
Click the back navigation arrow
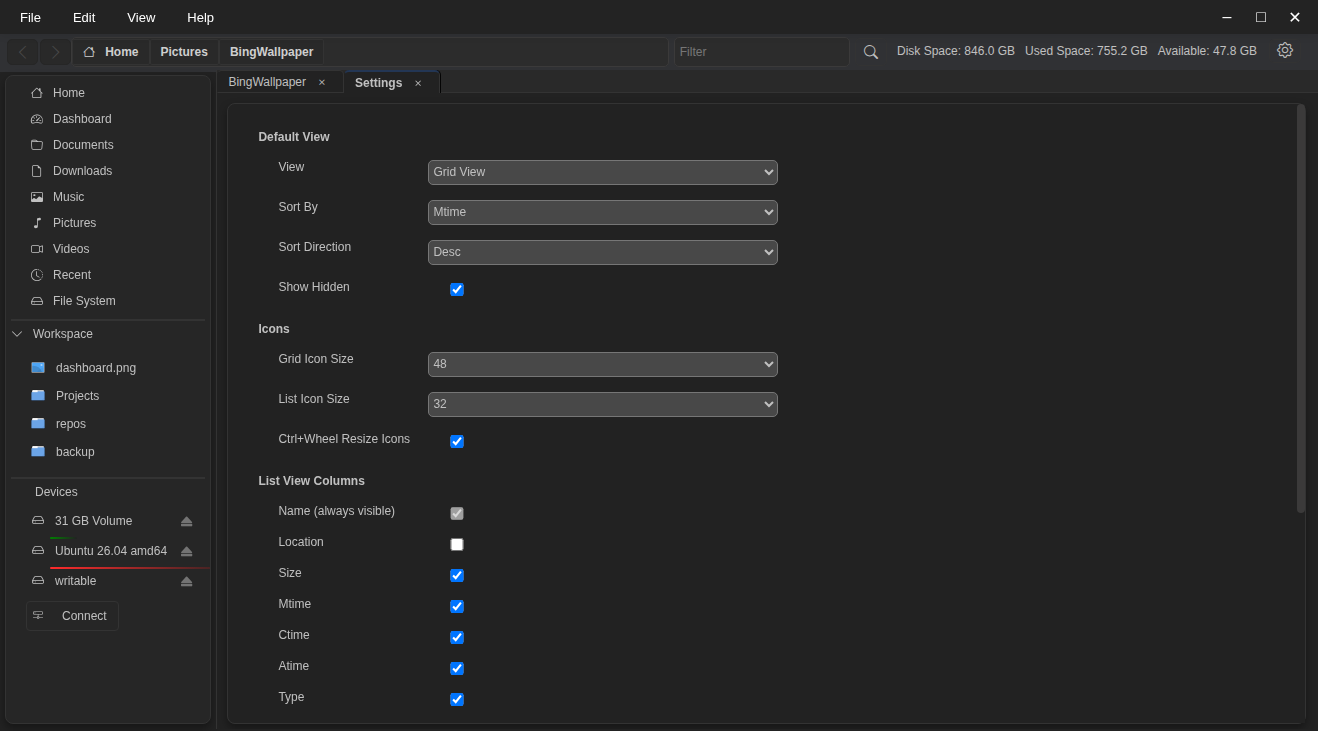22,52
